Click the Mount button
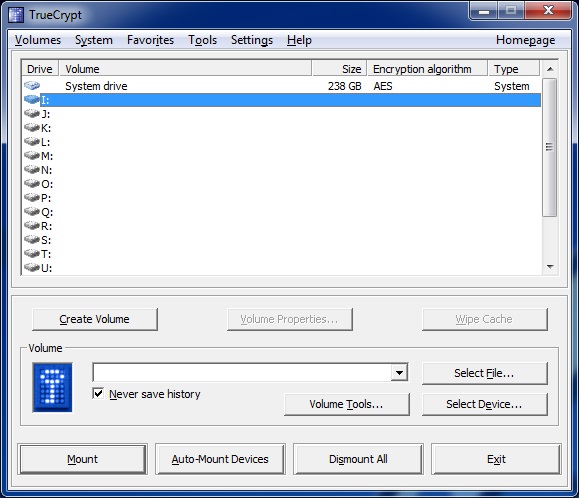 tap(82, 459)
